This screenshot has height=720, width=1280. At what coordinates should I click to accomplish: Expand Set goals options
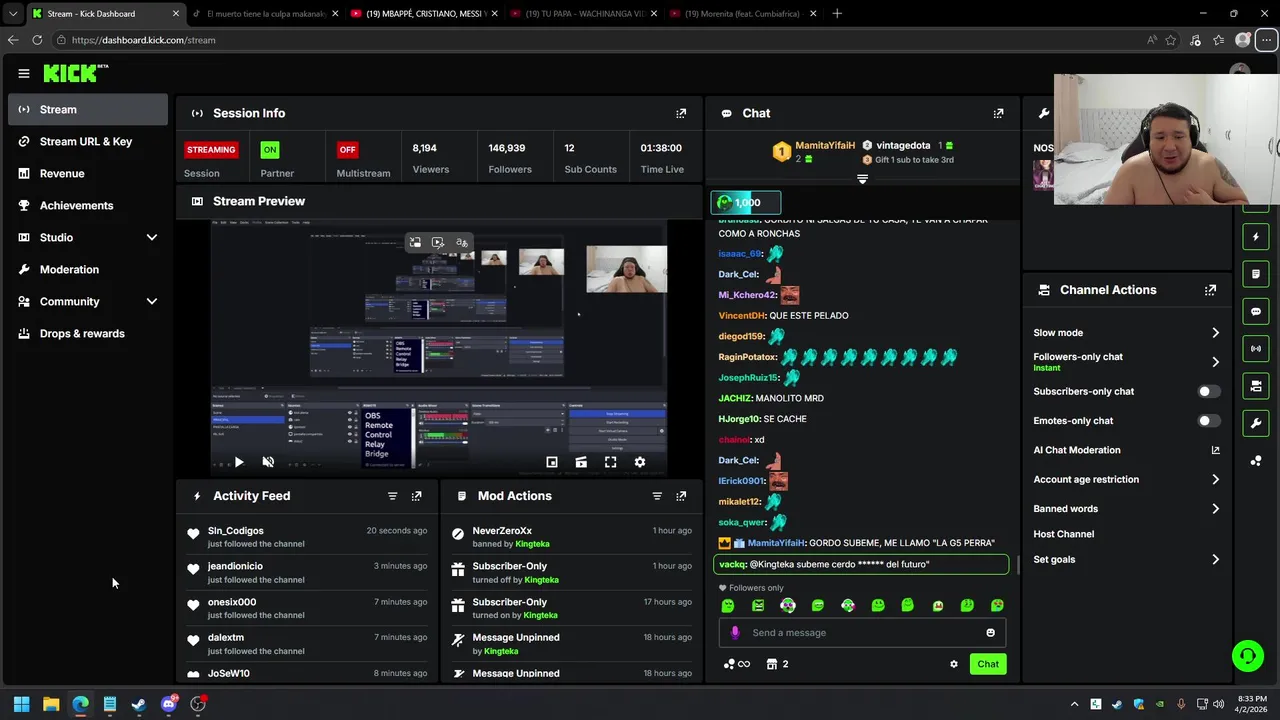point(1215,560)
